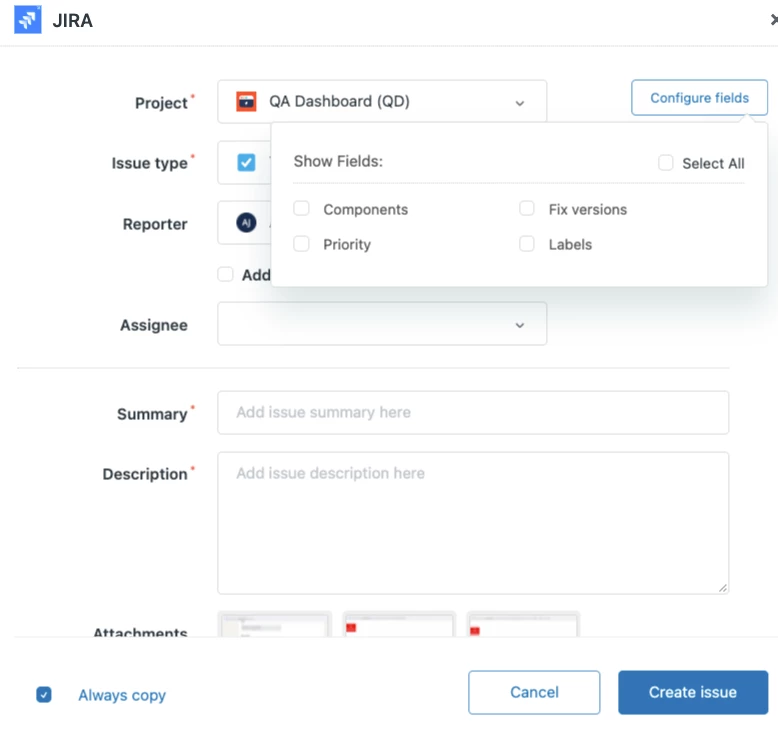The height and width of the screenshot is (736, 778).
Task: Enable the Components field checkbox
Action: 301,208
